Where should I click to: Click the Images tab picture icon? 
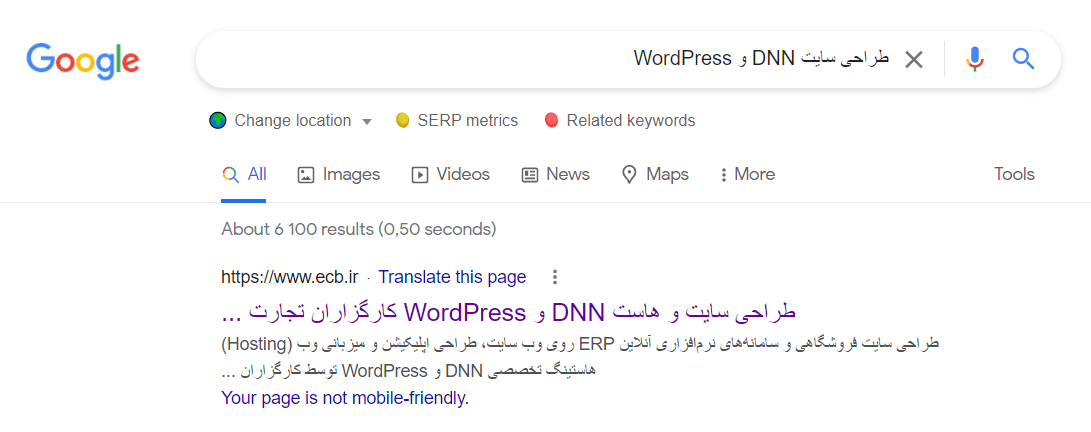click(306, 175)
